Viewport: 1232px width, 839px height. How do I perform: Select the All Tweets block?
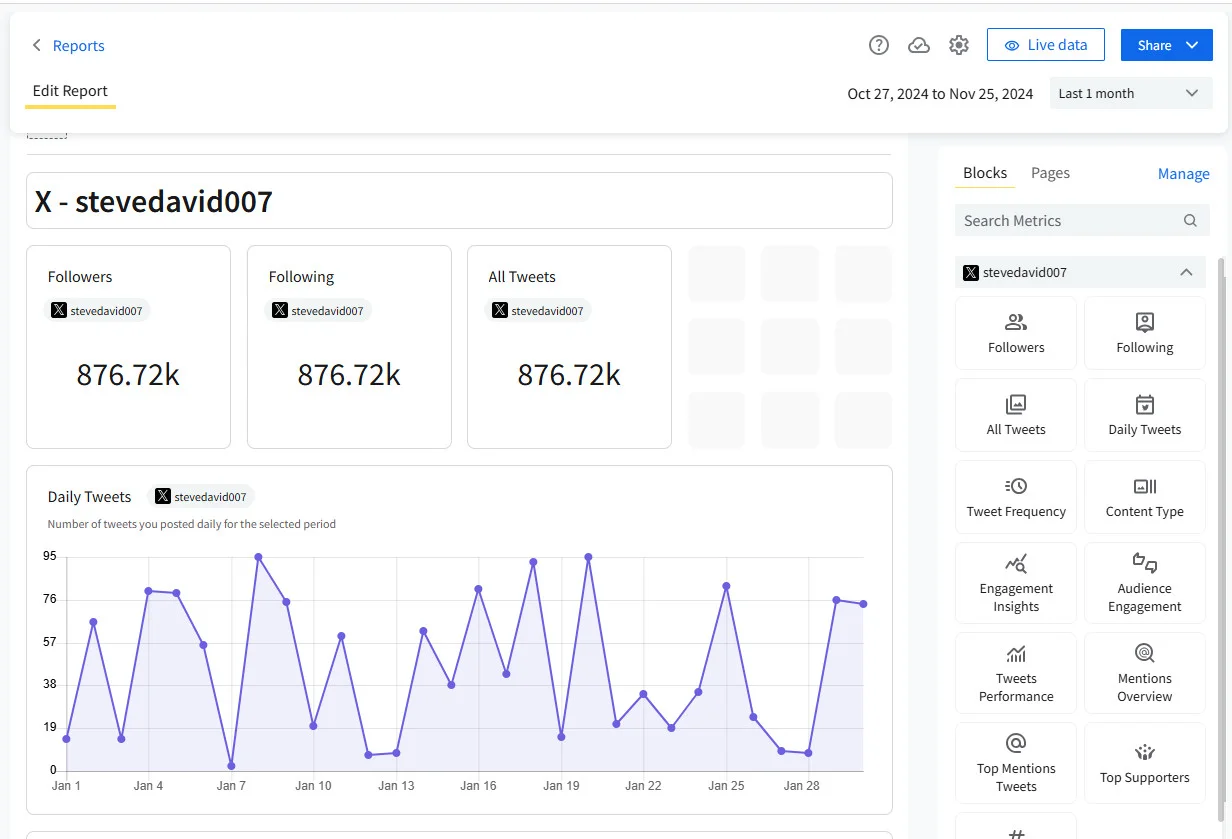[x=1015, y=414]
